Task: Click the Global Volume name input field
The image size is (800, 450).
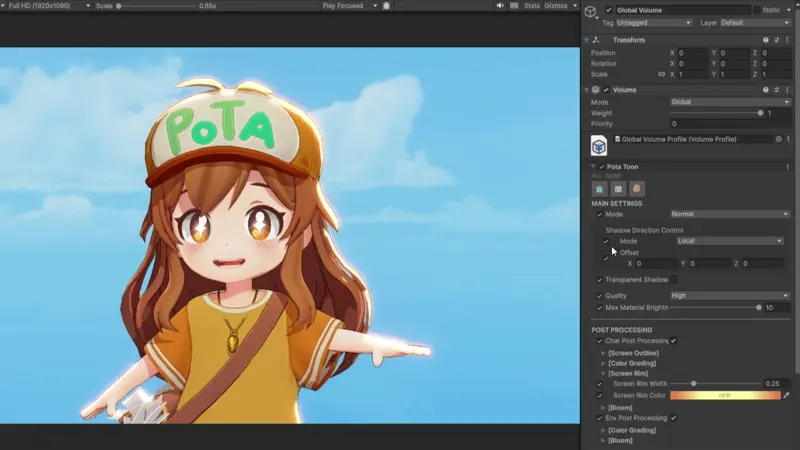Action: tap(683, 10)
